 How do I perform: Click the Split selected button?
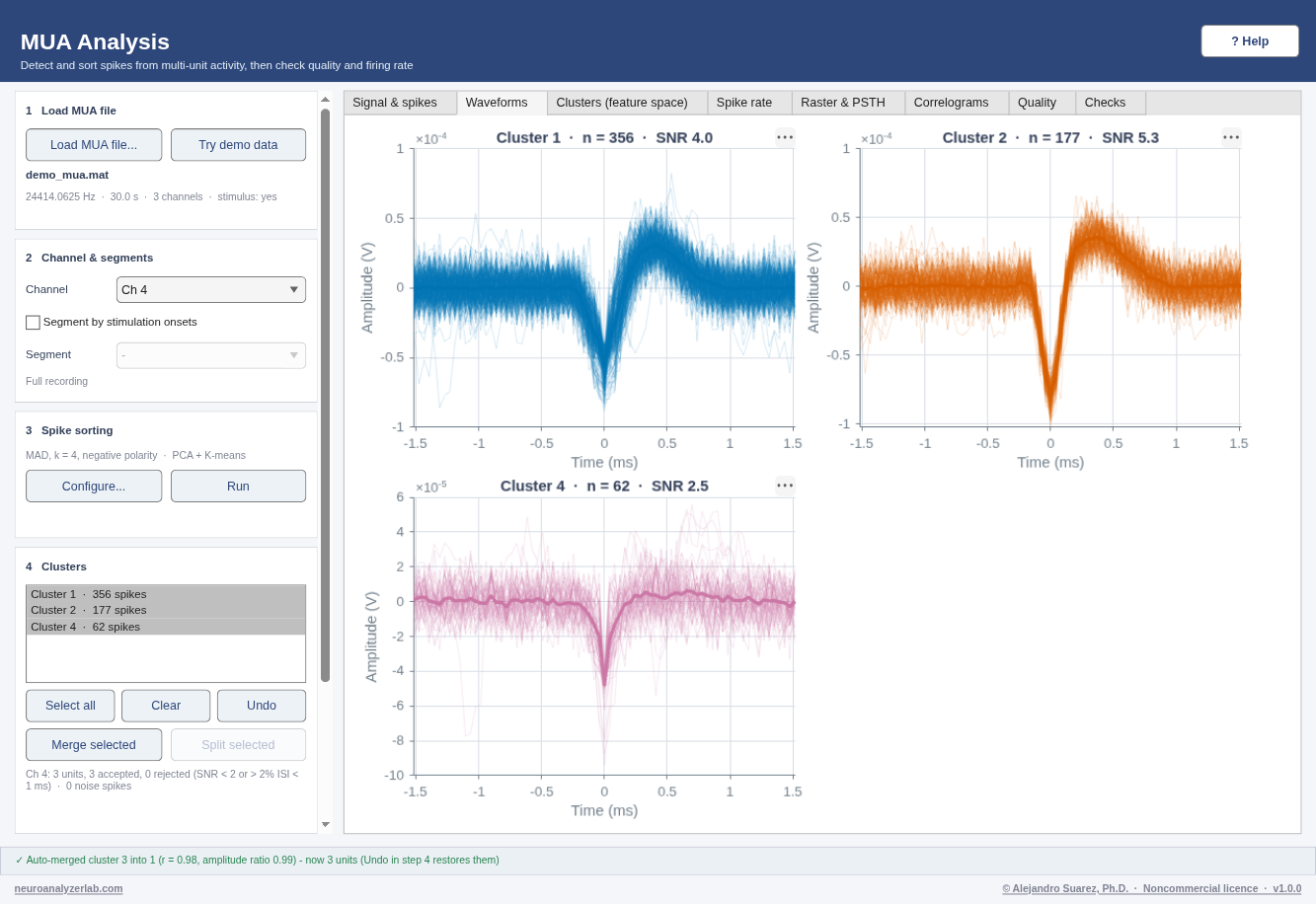[x=238, y=745]
